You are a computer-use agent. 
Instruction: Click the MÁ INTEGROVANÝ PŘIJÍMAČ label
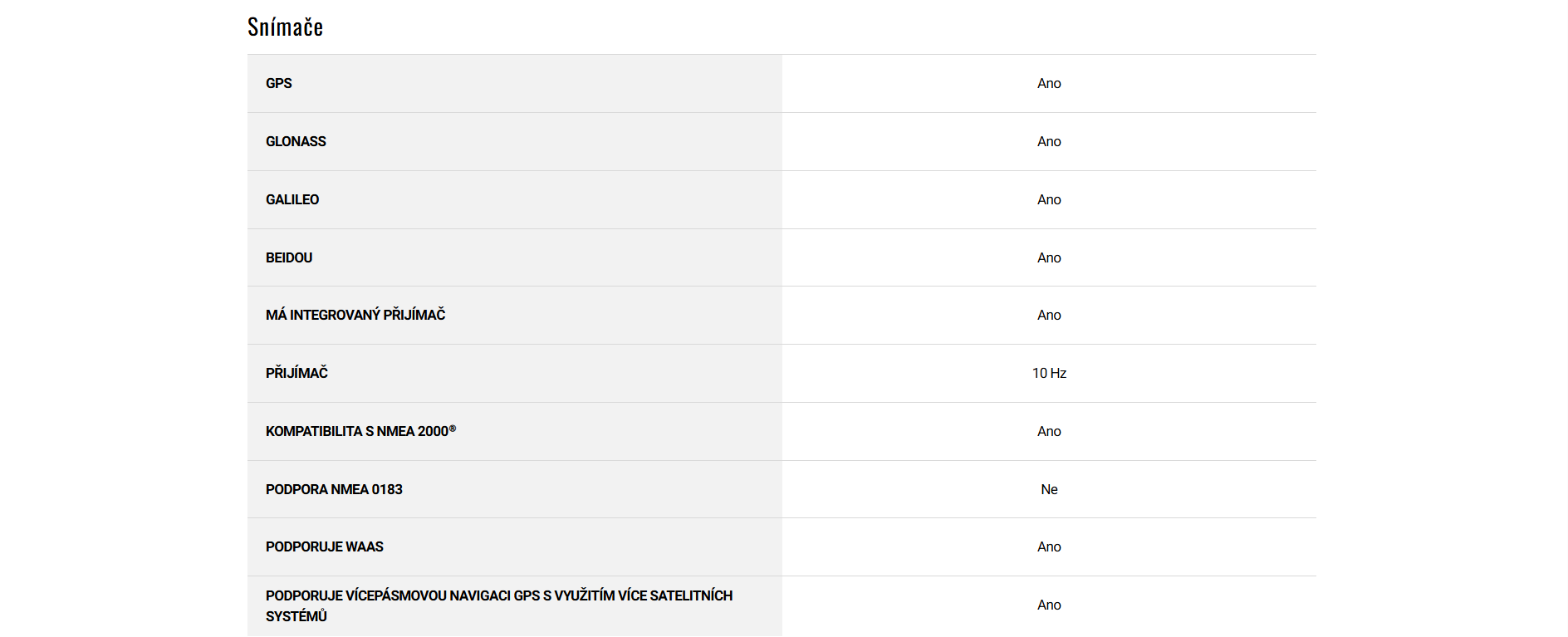point(355,315)
